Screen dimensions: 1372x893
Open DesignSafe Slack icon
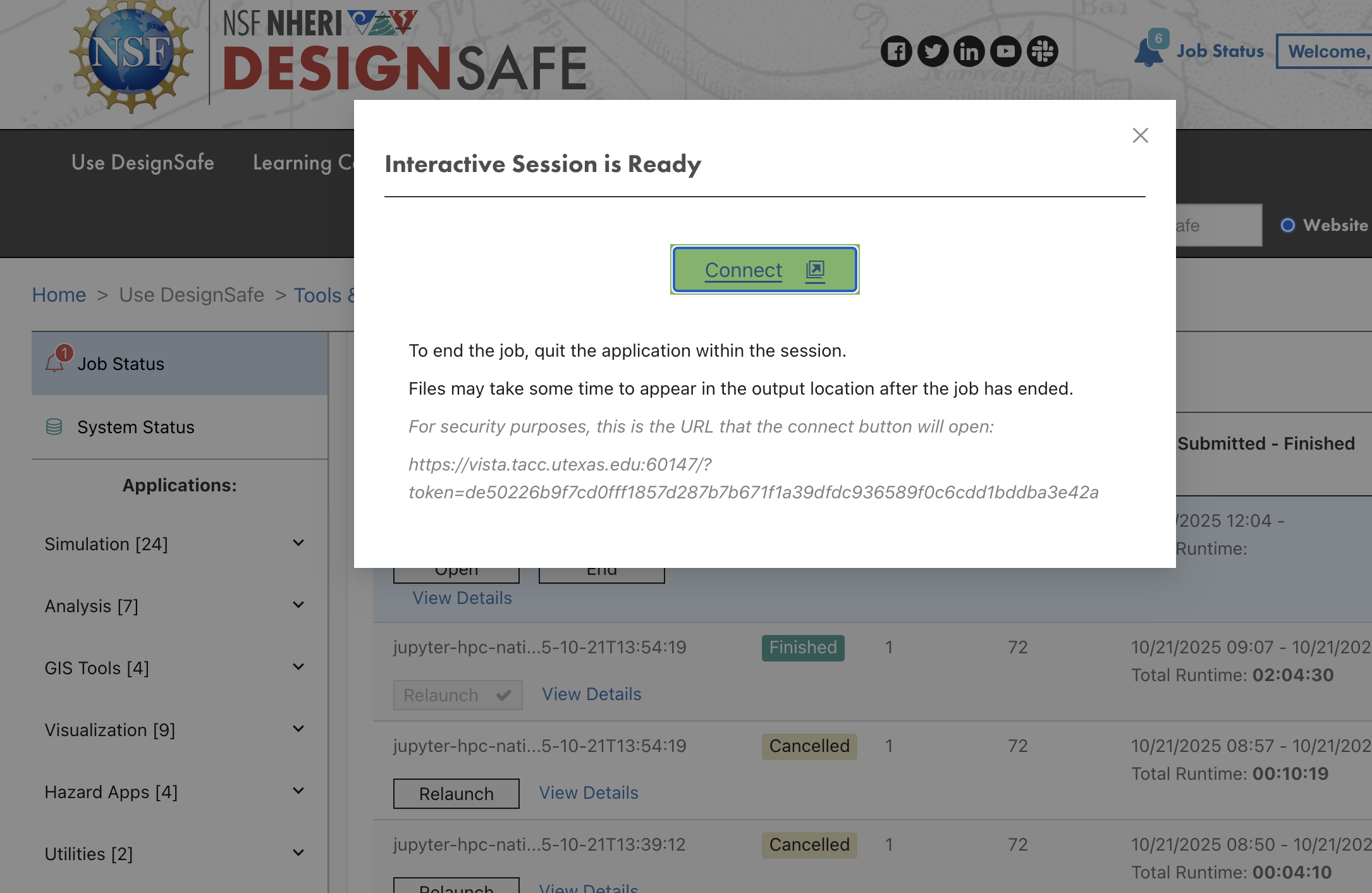[x=1043, y=51]
